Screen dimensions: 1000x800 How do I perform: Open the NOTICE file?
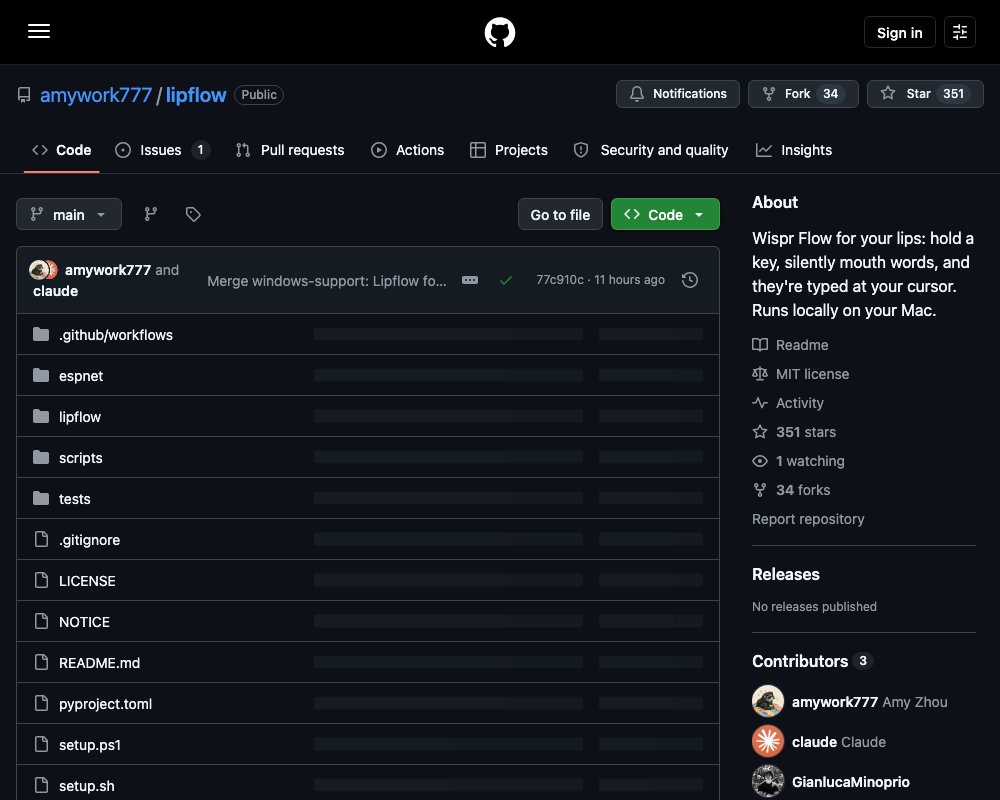coord(84,622)
